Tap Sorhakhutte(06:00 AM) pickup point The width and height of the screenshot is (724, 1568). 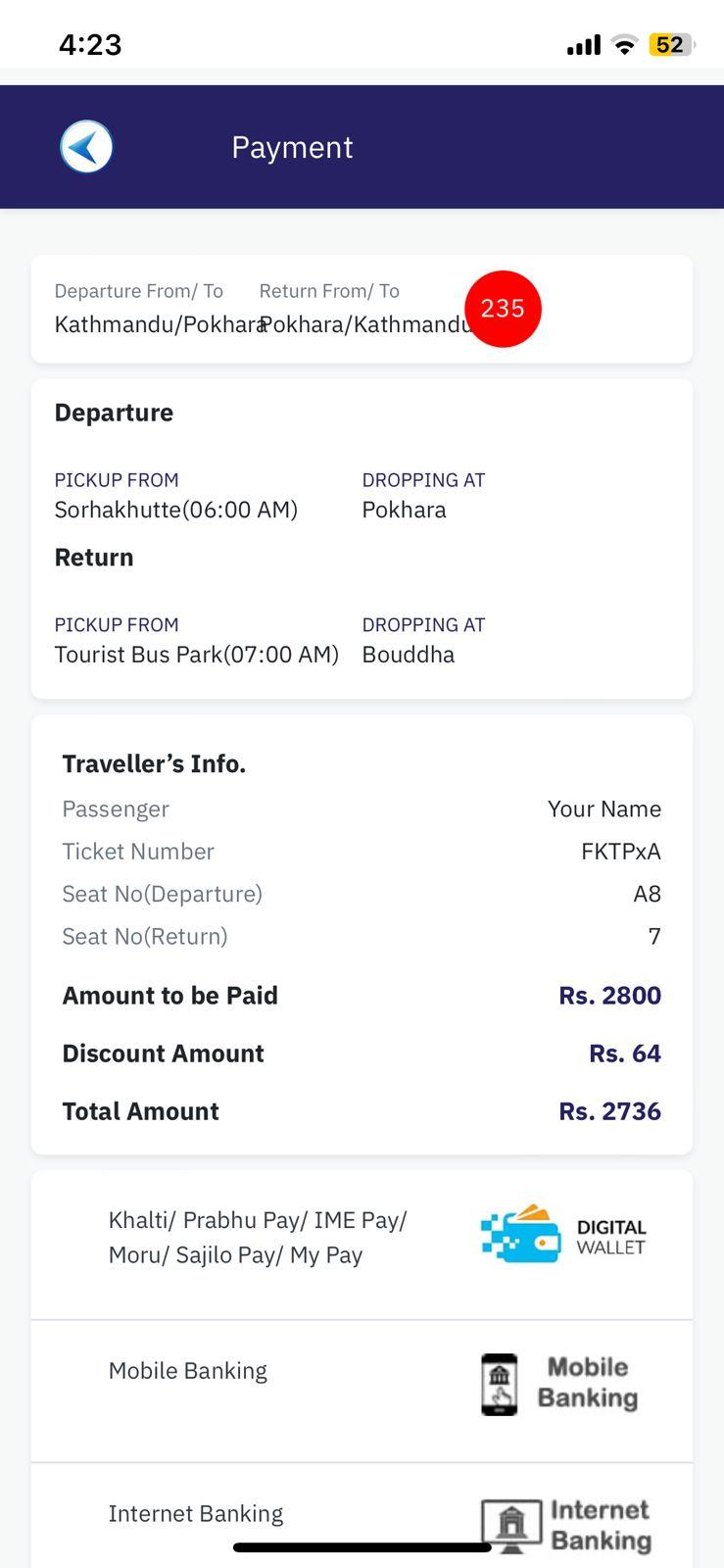(x=176, y=510)
